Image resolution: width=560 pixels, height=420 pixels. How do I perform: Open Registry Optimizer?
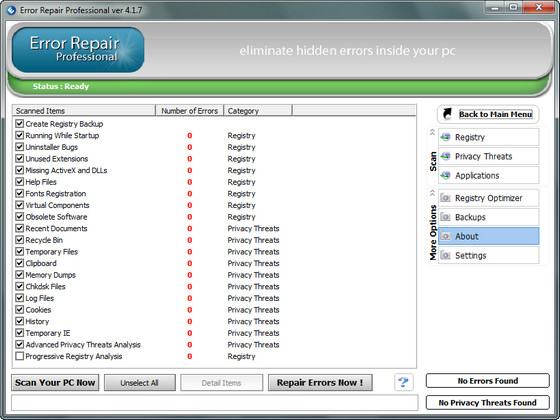point(489,198)
